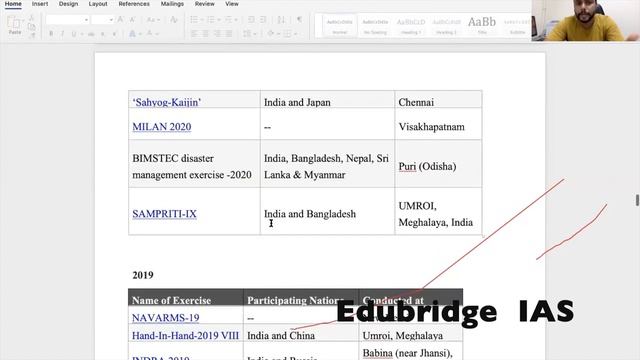The image size is (640, 360).
Task: Expand the underline style dropdown arrow
Action: tap(81, 34)
